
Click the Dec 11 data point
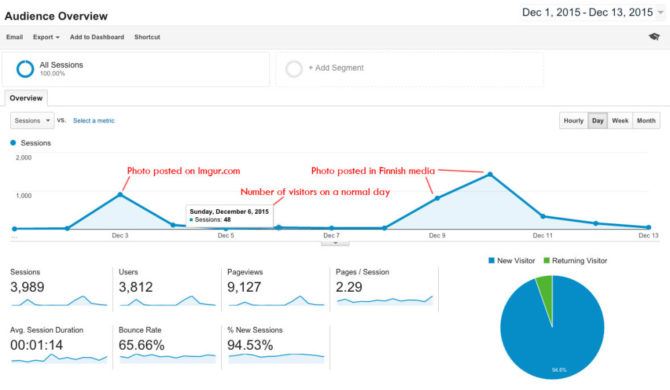click(543, 216)
